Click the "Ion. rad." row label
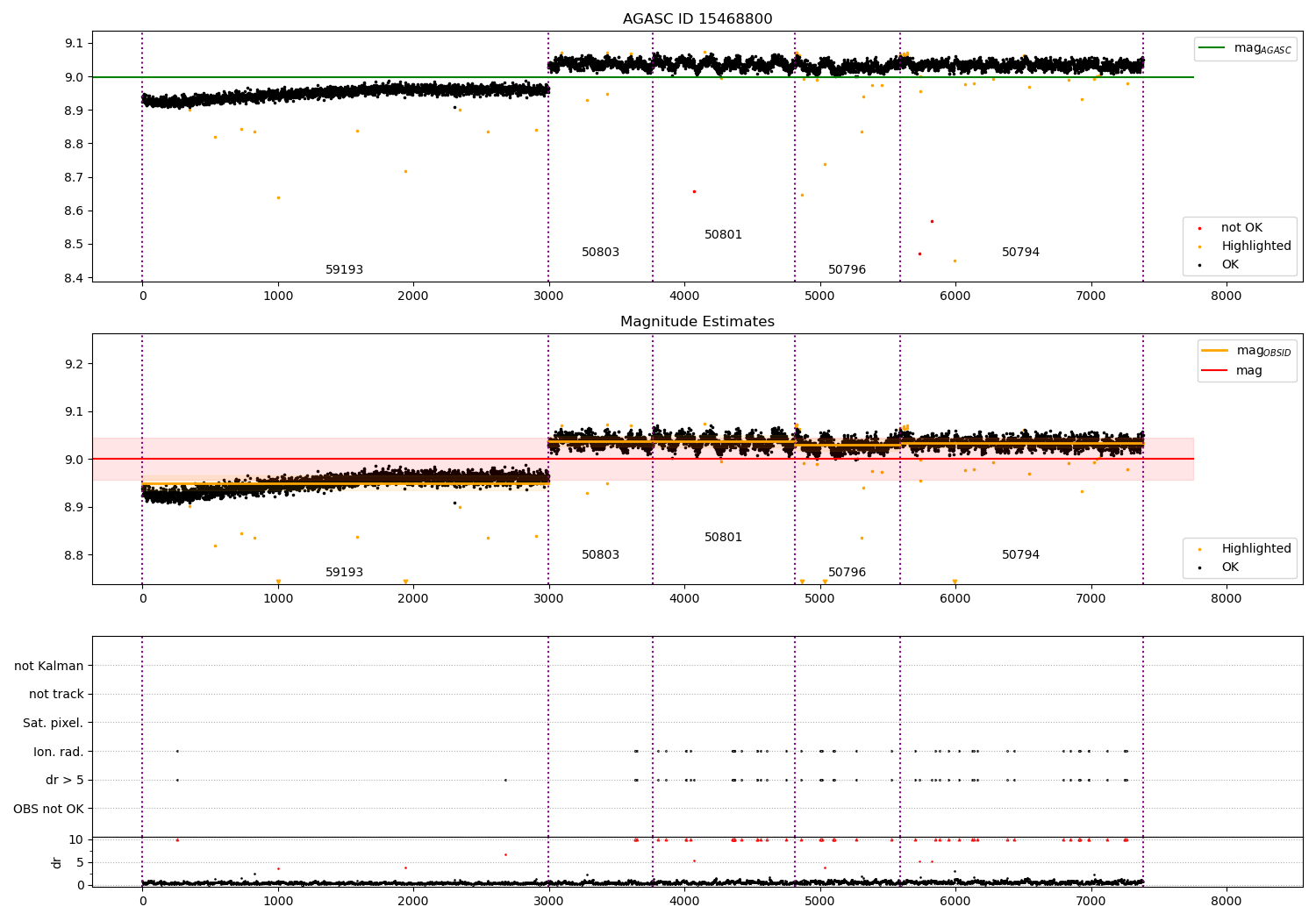 (x=59, y=752)
